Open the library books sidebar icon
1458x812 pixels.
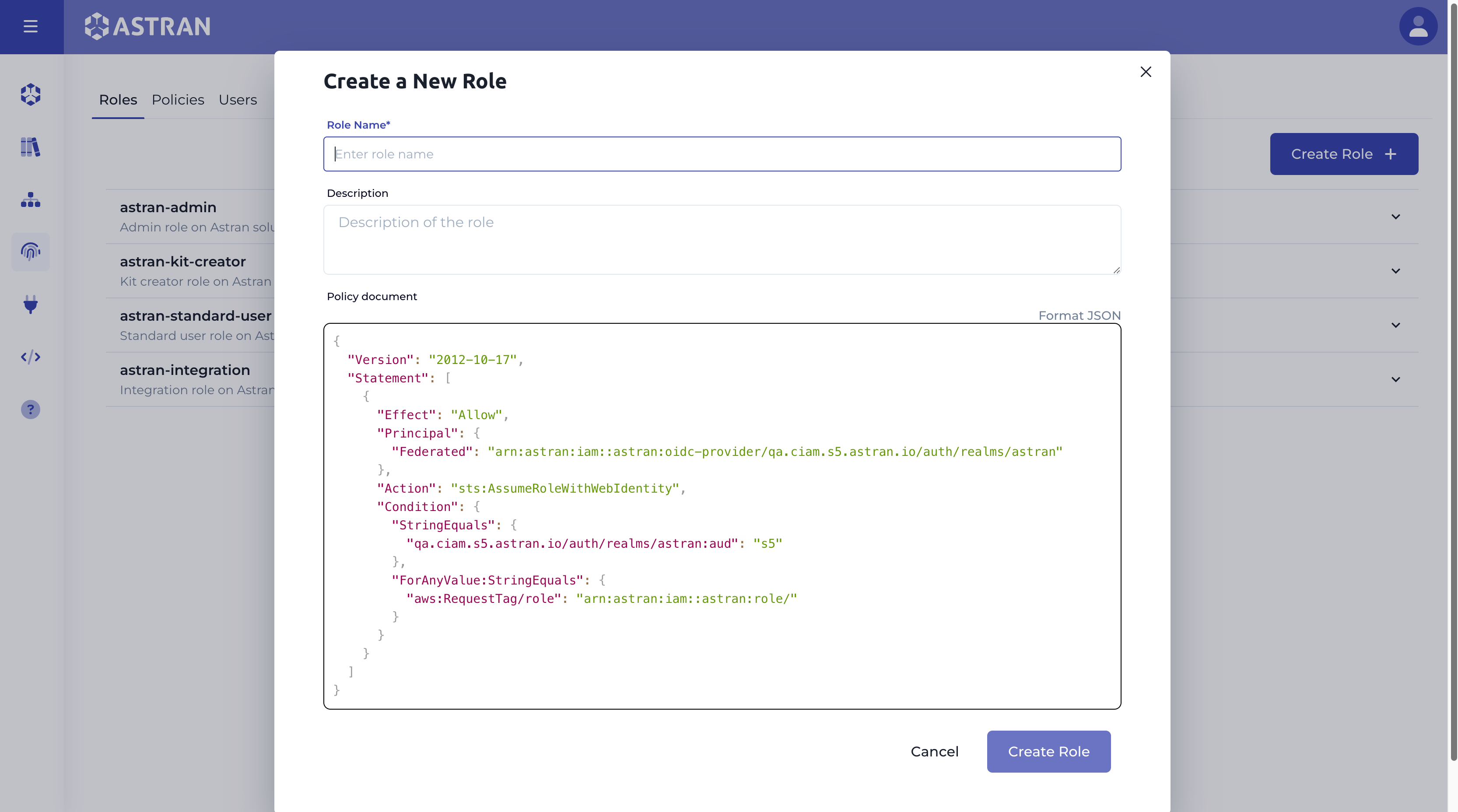31,147
